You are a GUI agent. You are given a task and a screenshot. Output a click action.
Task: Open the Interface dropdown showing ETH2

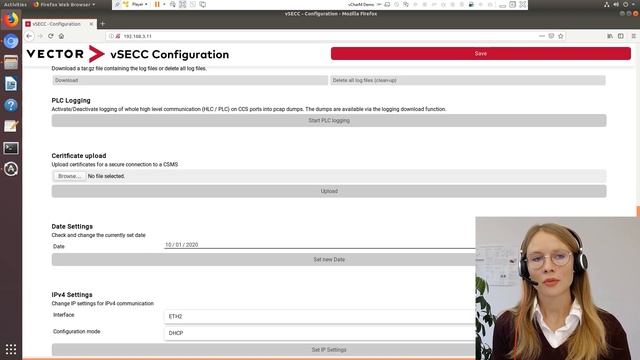pos(320,316)
